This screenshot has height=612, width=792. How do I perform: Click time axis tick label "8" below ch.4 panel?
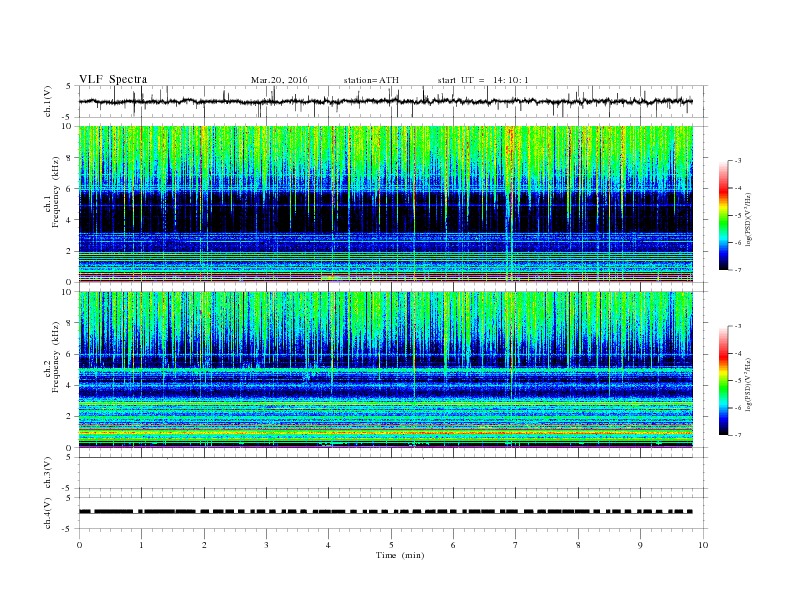pos(578,545)
